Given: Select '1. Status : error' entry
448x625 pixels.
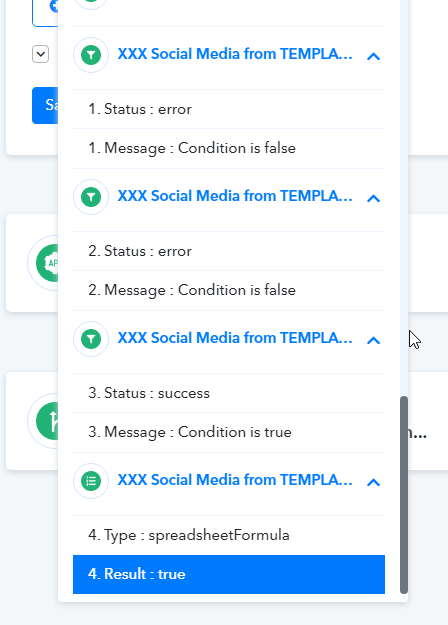Looking at the screenshot, I should point(229,109).
